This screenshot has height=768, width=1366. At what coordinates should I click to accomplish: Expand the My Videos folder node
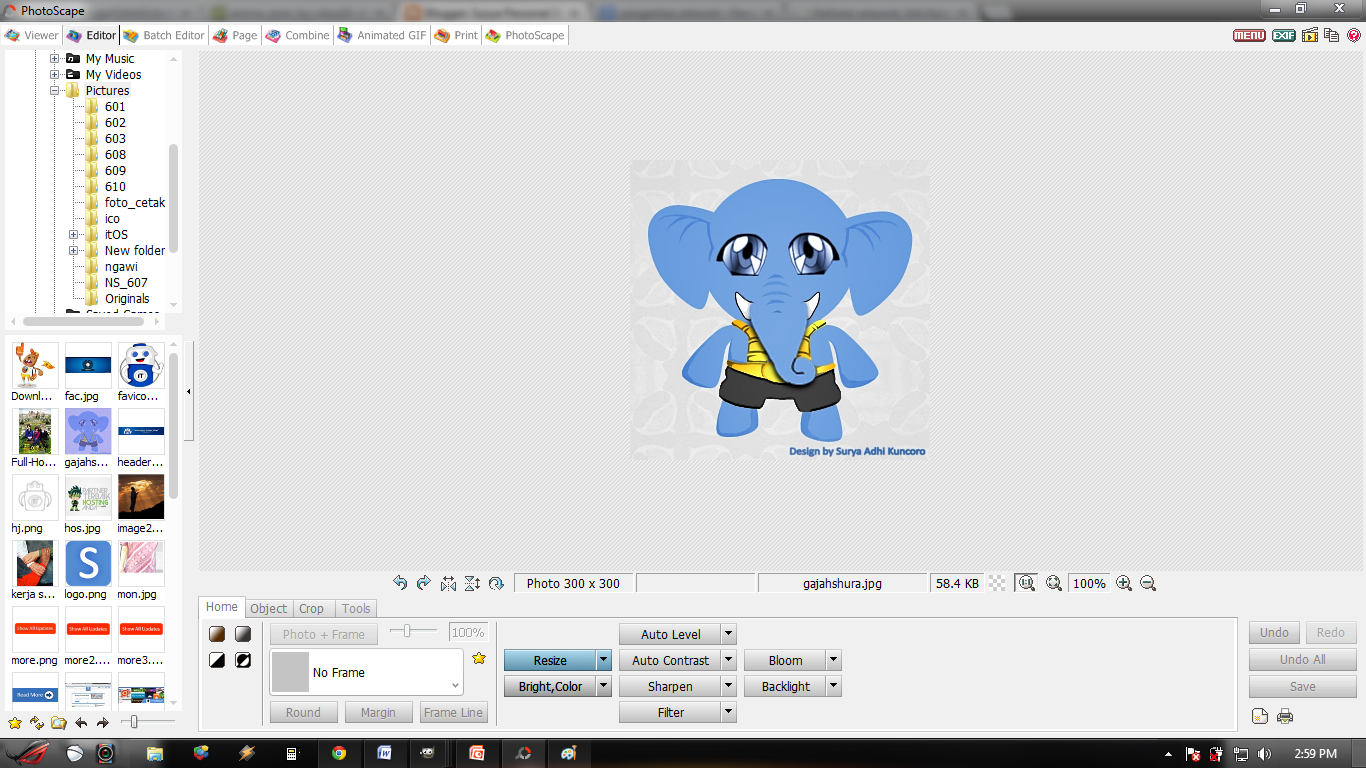pyautogui.click(x=55, y=74)
